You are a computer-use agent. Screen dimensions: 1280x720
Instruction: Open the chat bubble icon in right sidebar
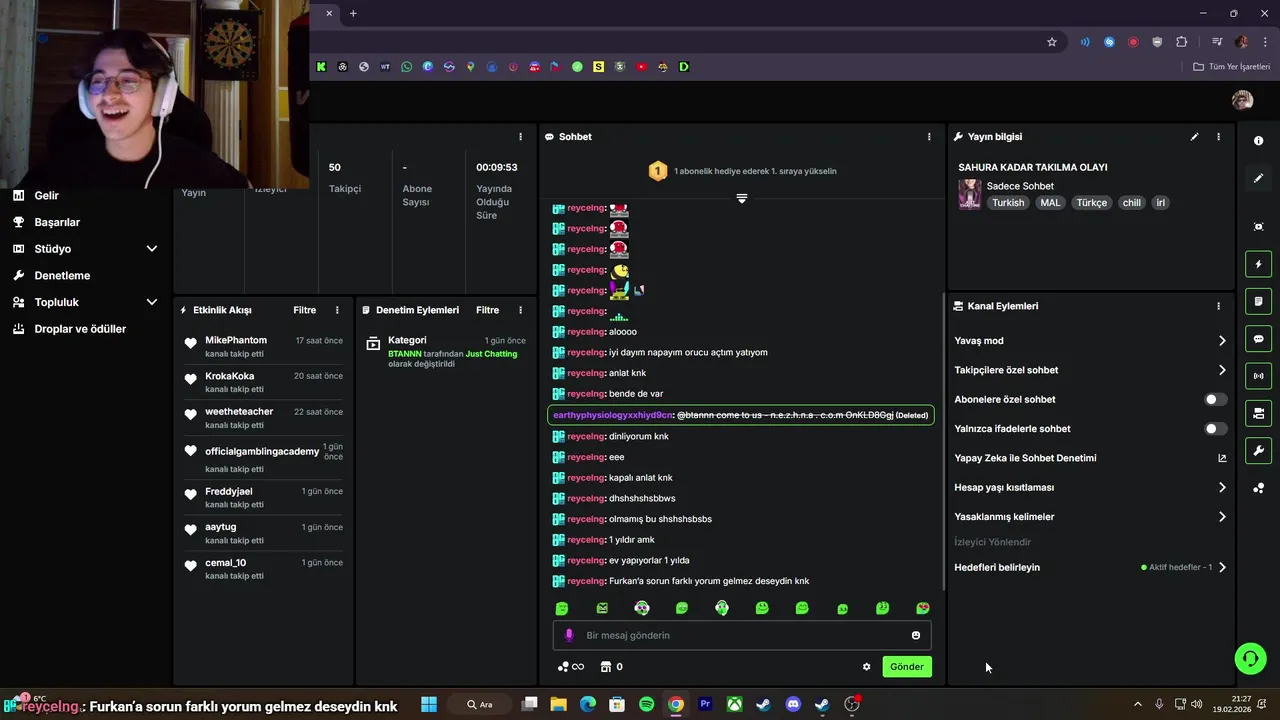(1258, 339)
